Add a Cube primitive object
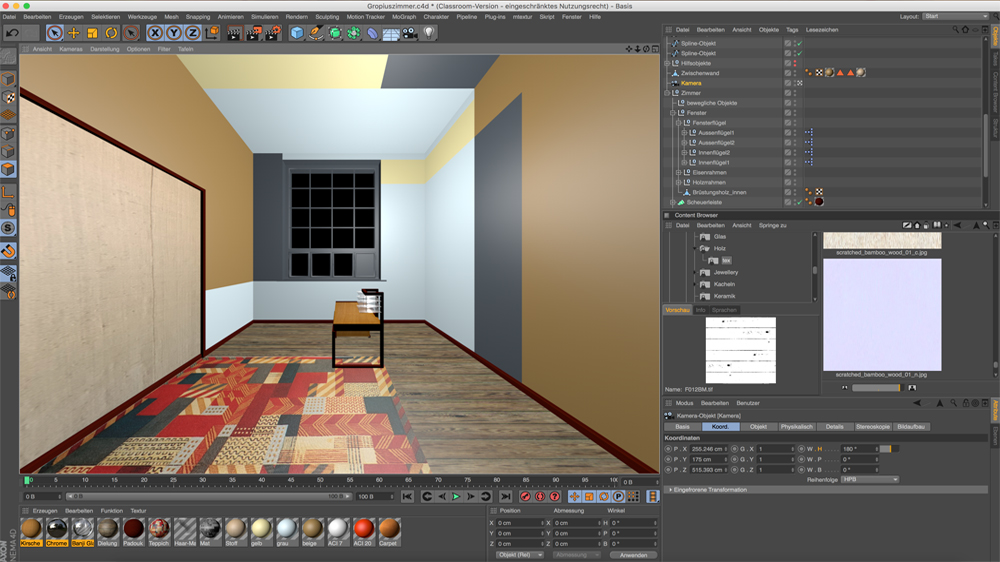 (297, 33)
